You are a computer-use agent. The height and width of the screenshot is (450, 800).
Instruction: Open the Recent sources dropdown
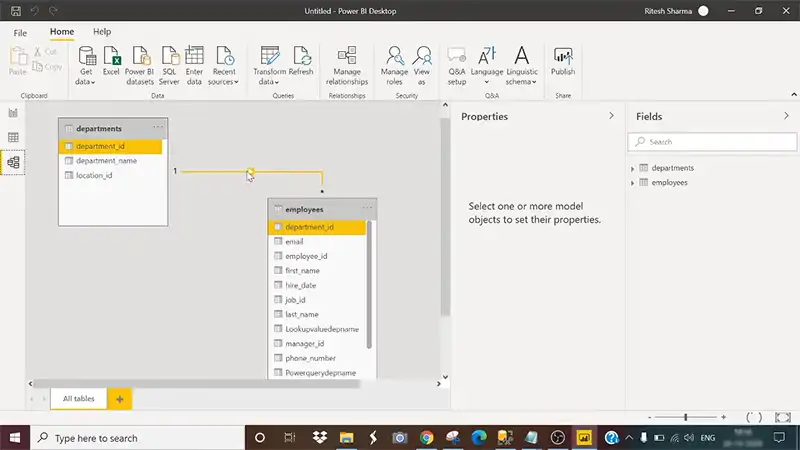pyautogui.click(x=223, y=65)
